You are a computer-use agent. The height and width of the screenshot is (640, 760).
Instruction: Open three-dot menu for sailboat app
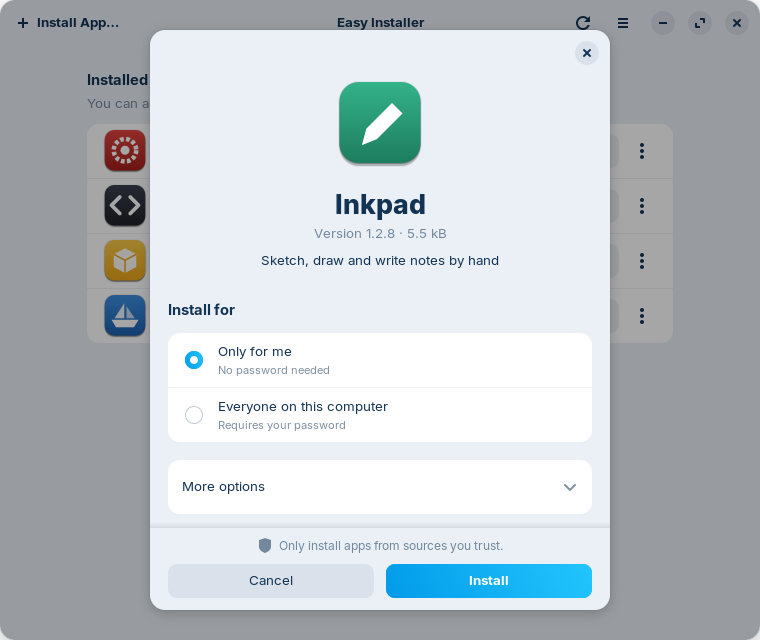click(642, 316)
